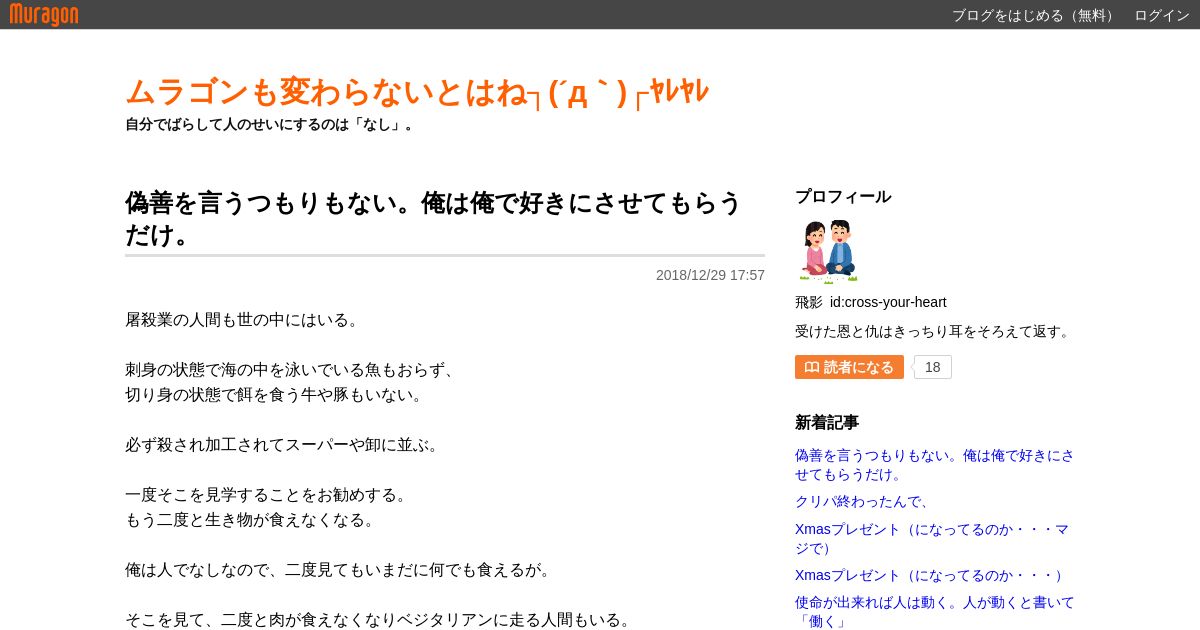
Task: Open ブログをはじめる（無料） link
Action: tap(1034, 15)
